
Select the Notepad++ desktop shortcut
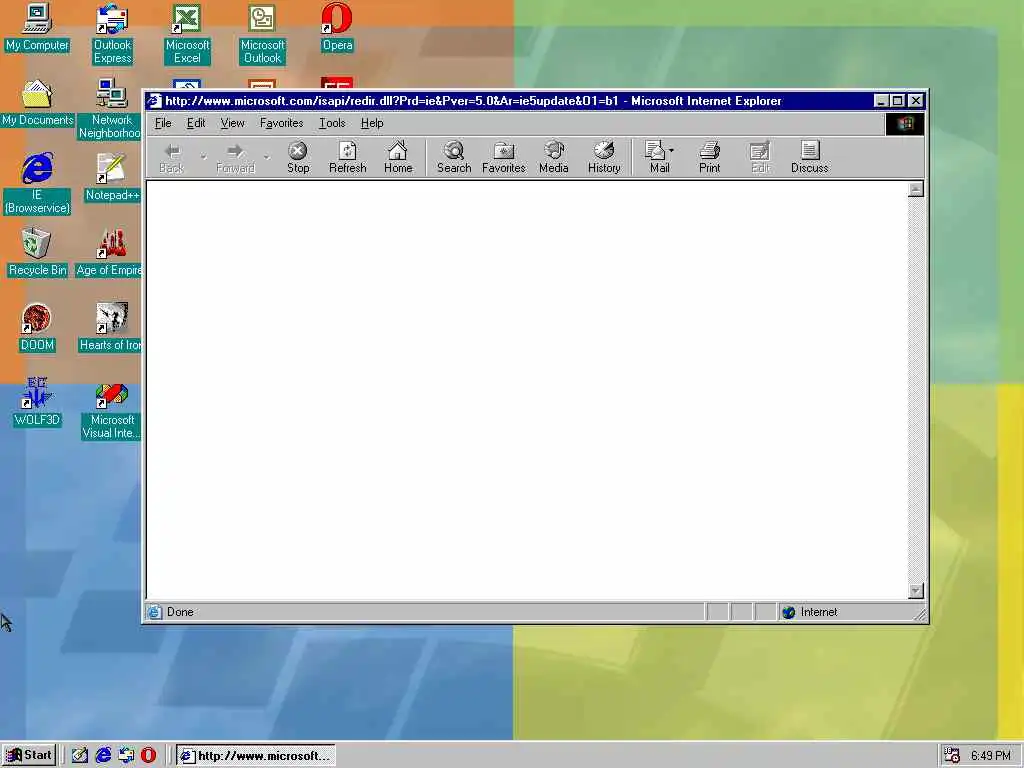112,178
